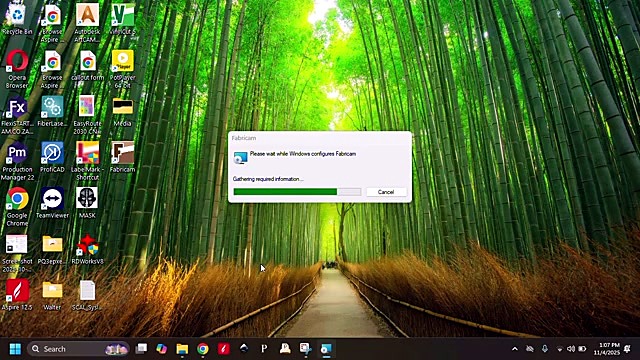
Task: Click the battery status tray icon
Action: click(x=583, y=349)
